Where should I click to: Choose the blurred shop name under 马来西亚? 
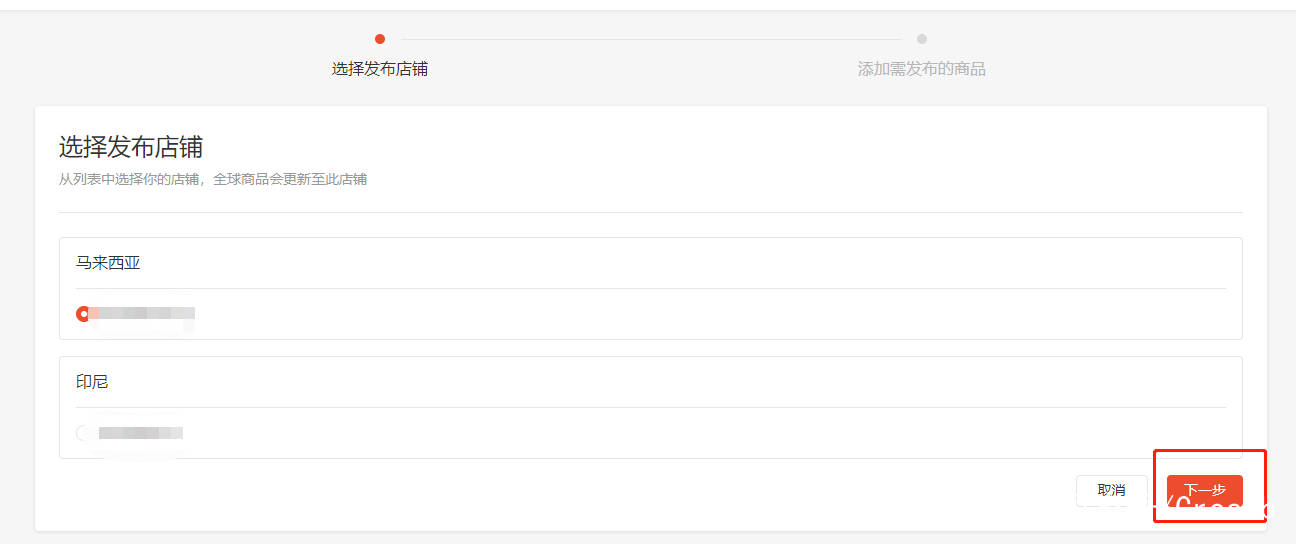pyautogui.click(x=142, y=314)
